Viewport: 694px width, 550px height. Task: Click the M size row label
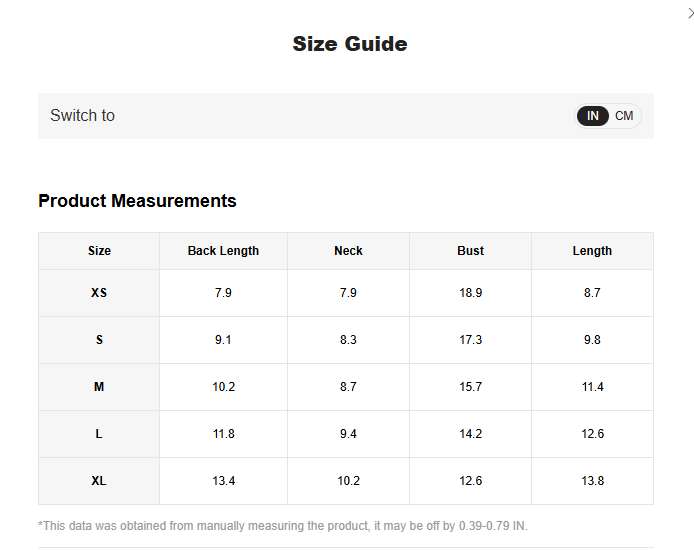point(99,387)
